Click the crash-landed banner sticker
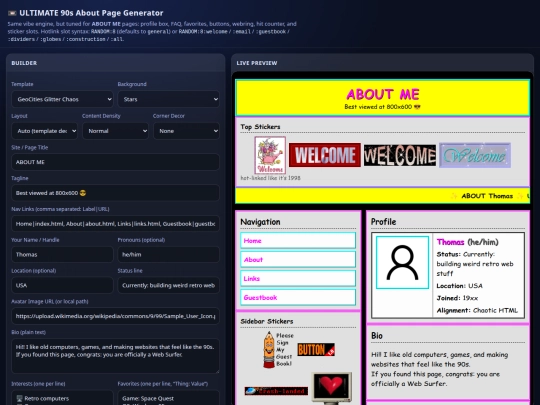540x405 pixels. [x=276, y=391]
